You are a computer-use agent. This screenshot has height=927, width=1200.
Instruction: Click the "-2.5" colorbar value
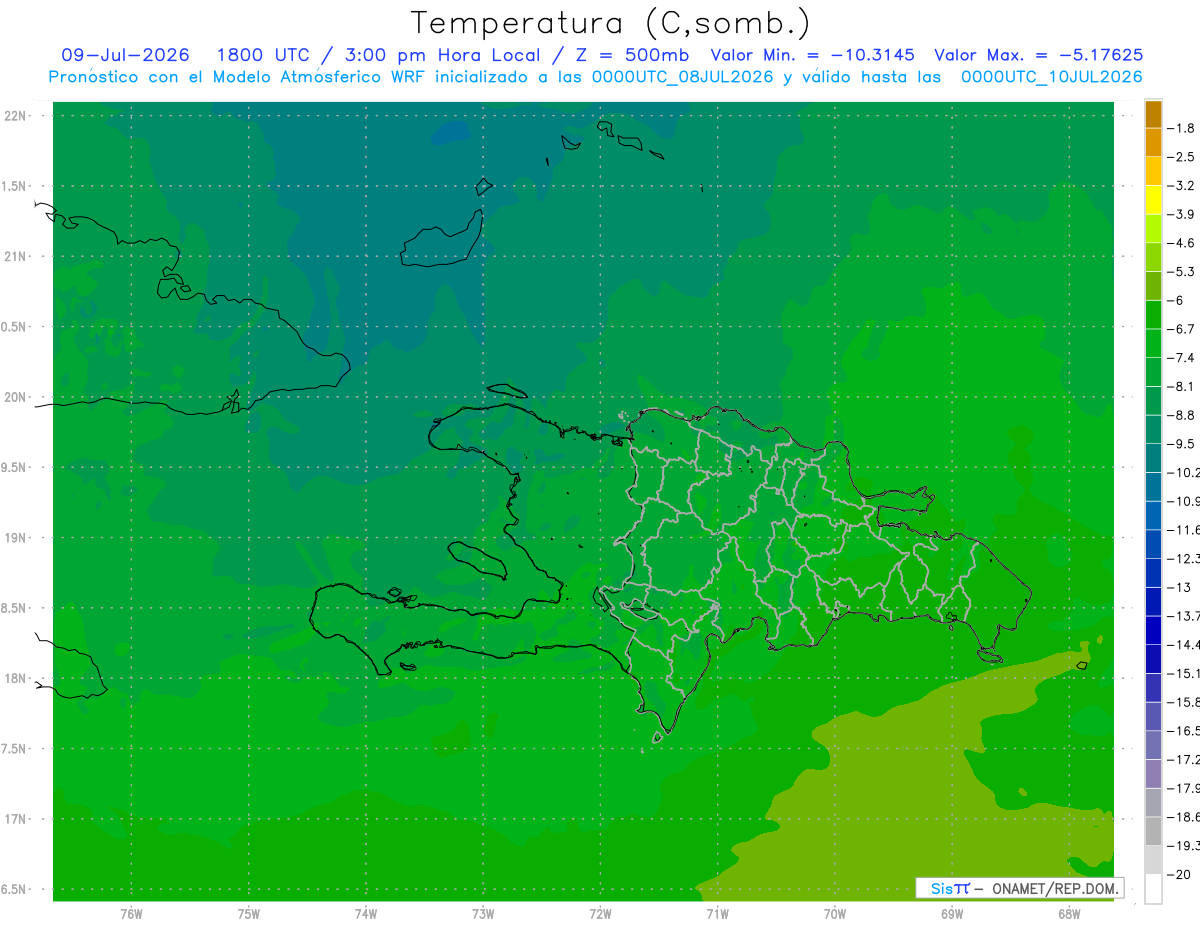click(x=1181, y=157)
